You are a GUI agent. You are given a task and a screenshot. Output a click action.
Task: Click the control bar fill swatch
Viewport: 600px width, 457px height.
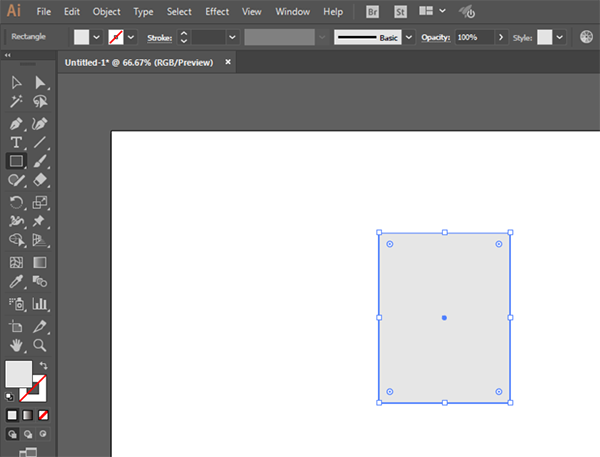[82, 37]
